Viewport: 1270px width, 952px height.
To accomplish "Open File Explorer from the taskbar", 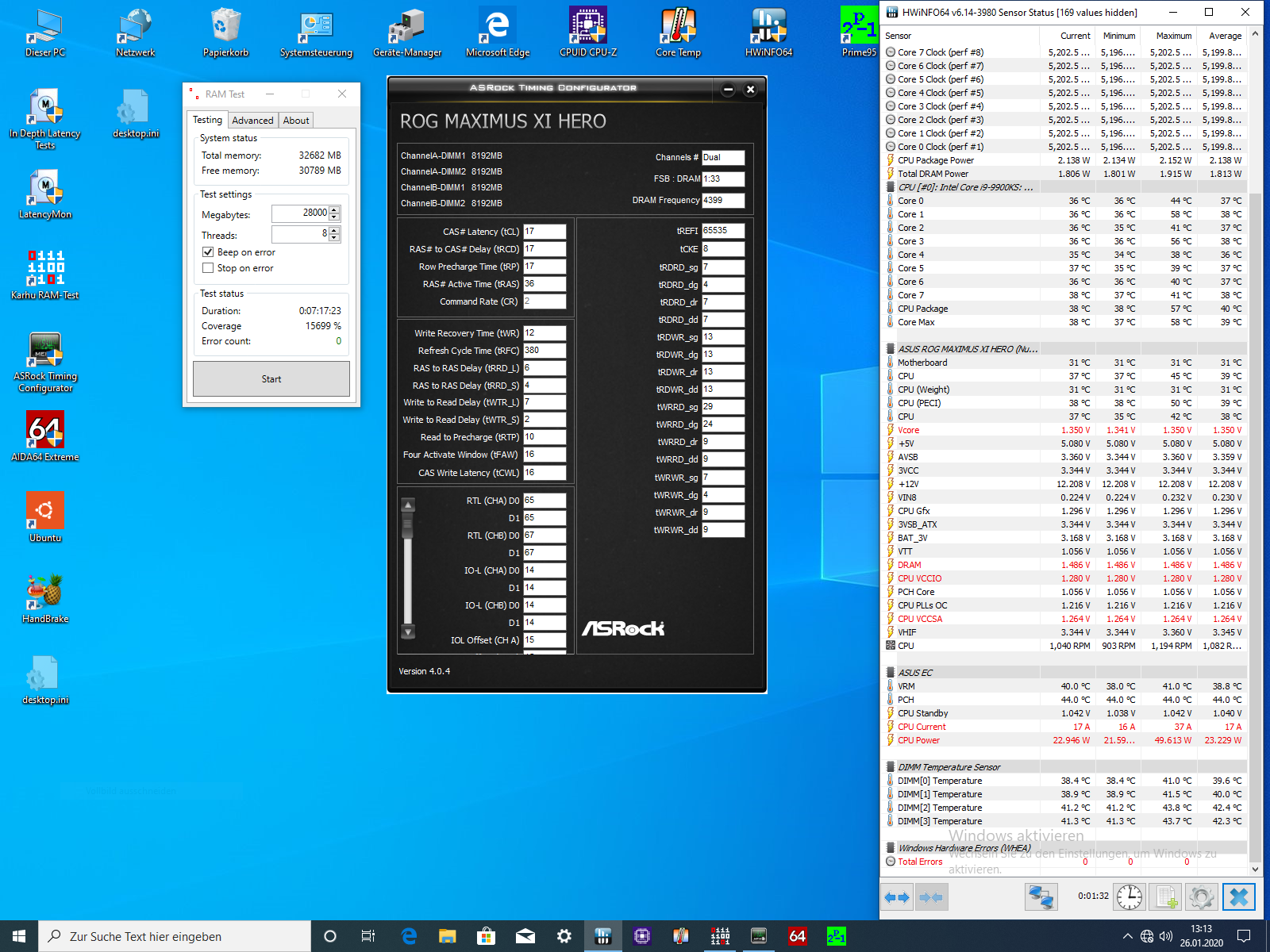I will click(x=448, y=936).
